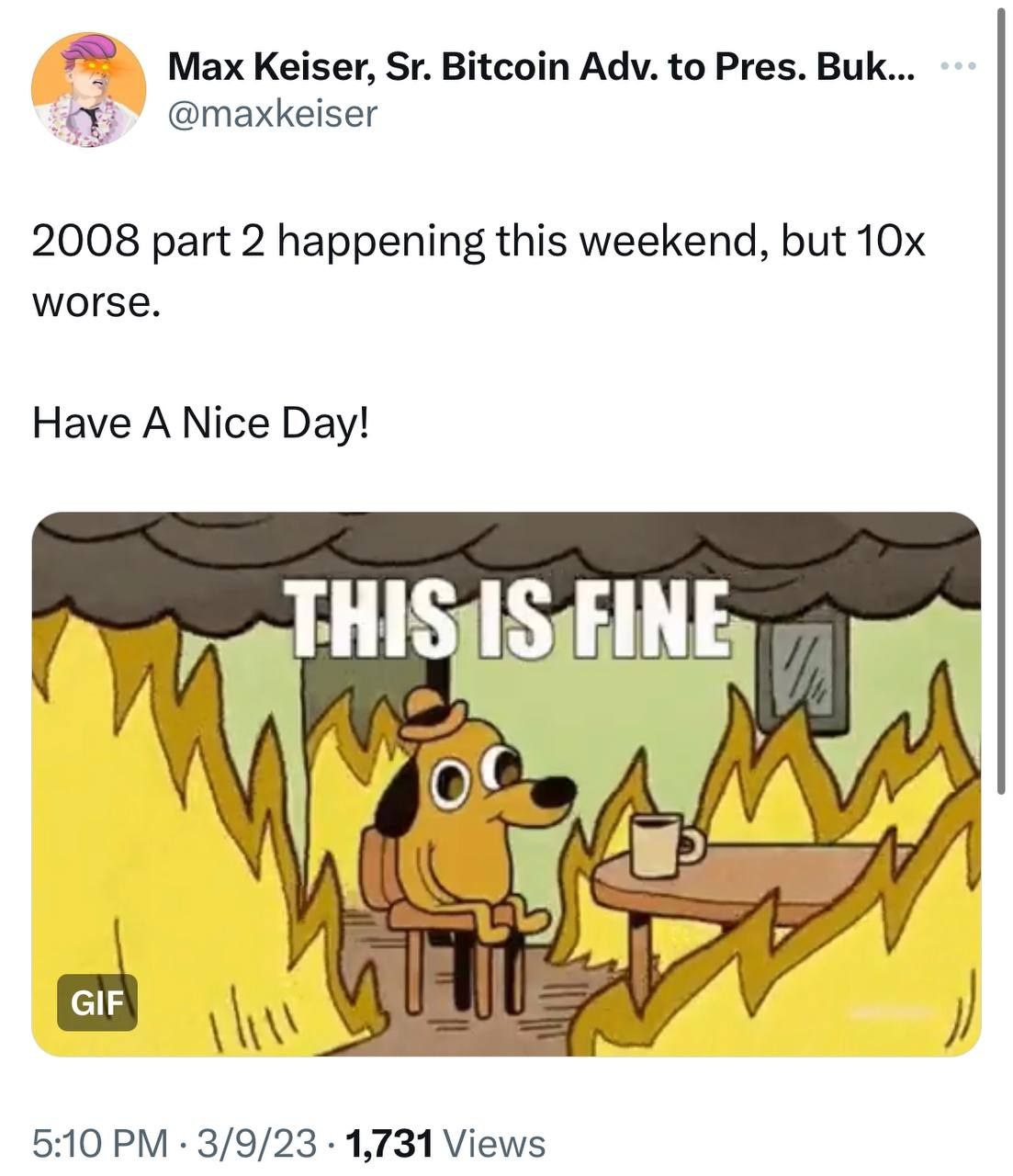The height and width of the screenshot is (1176, 1013).
Task: Open the @maxkeiser handle link
Action: pos(272,114)
